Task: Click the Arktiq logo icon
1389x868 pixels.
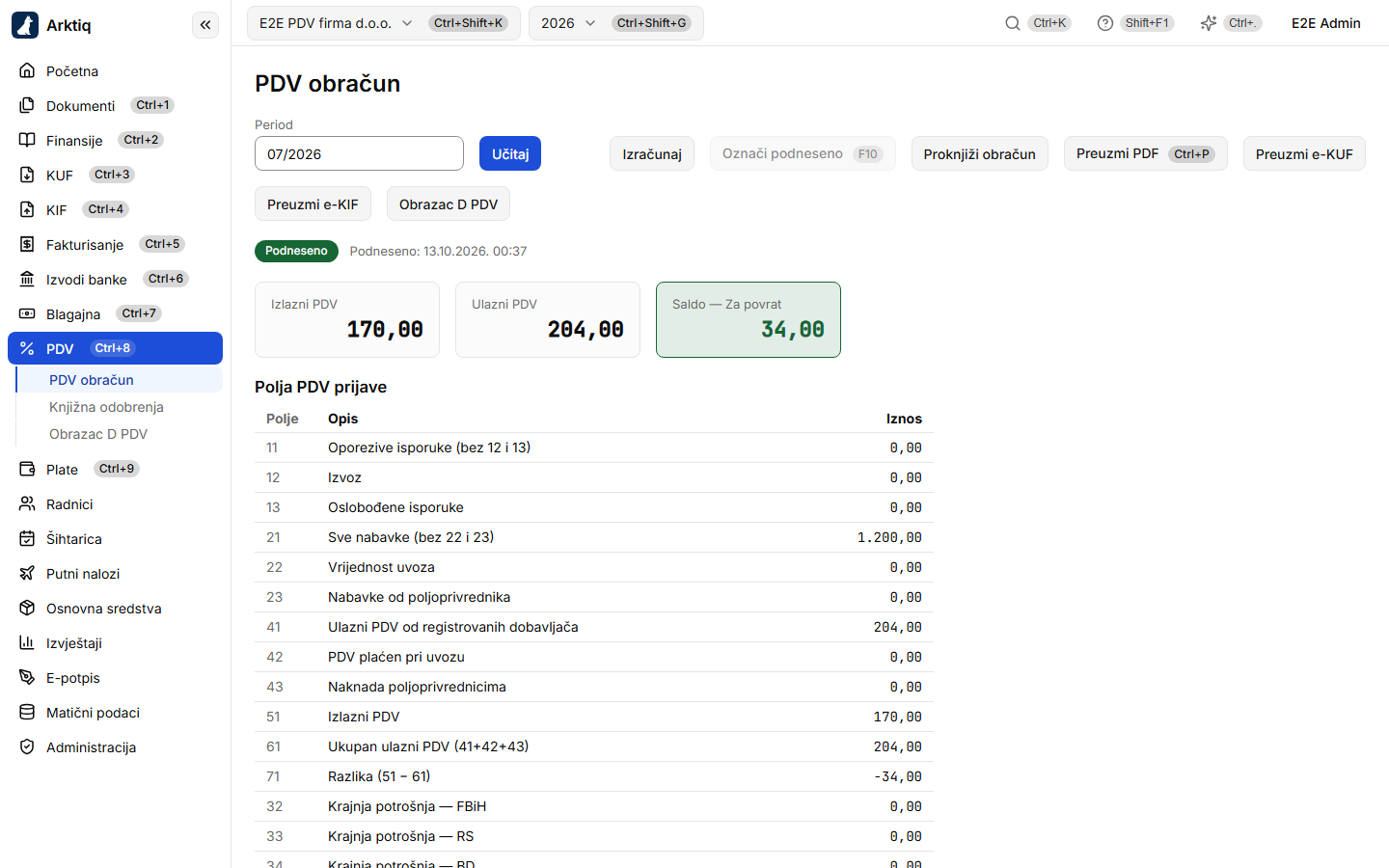Action: pyautogui.click(x=25, y=25)
